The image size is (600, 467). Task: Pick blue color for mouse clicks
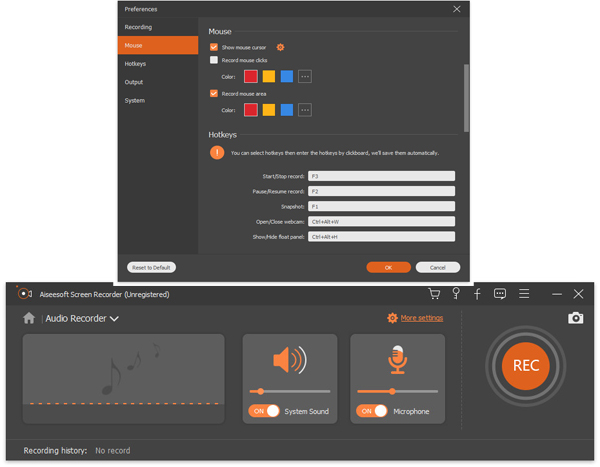click(287, 77)
